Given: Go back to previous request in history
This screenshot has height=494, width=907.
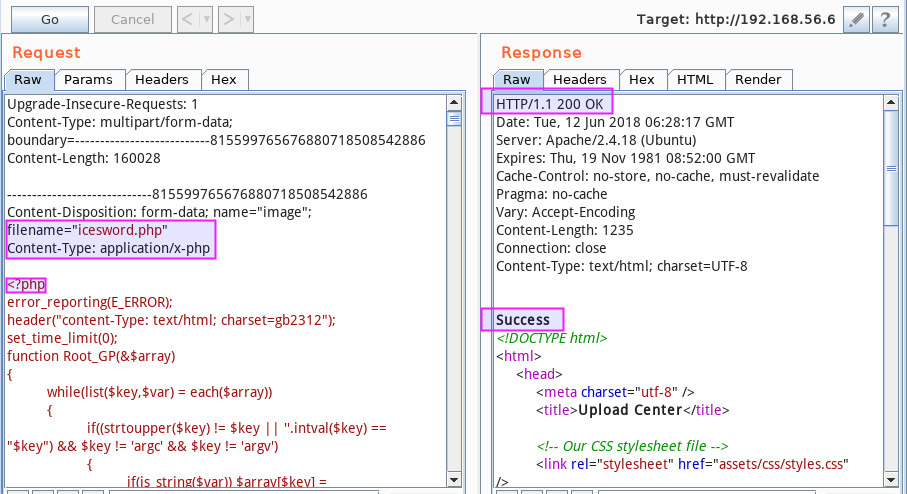Looking at the screenshot, I should pyautogui.click(x=187, y=20).
